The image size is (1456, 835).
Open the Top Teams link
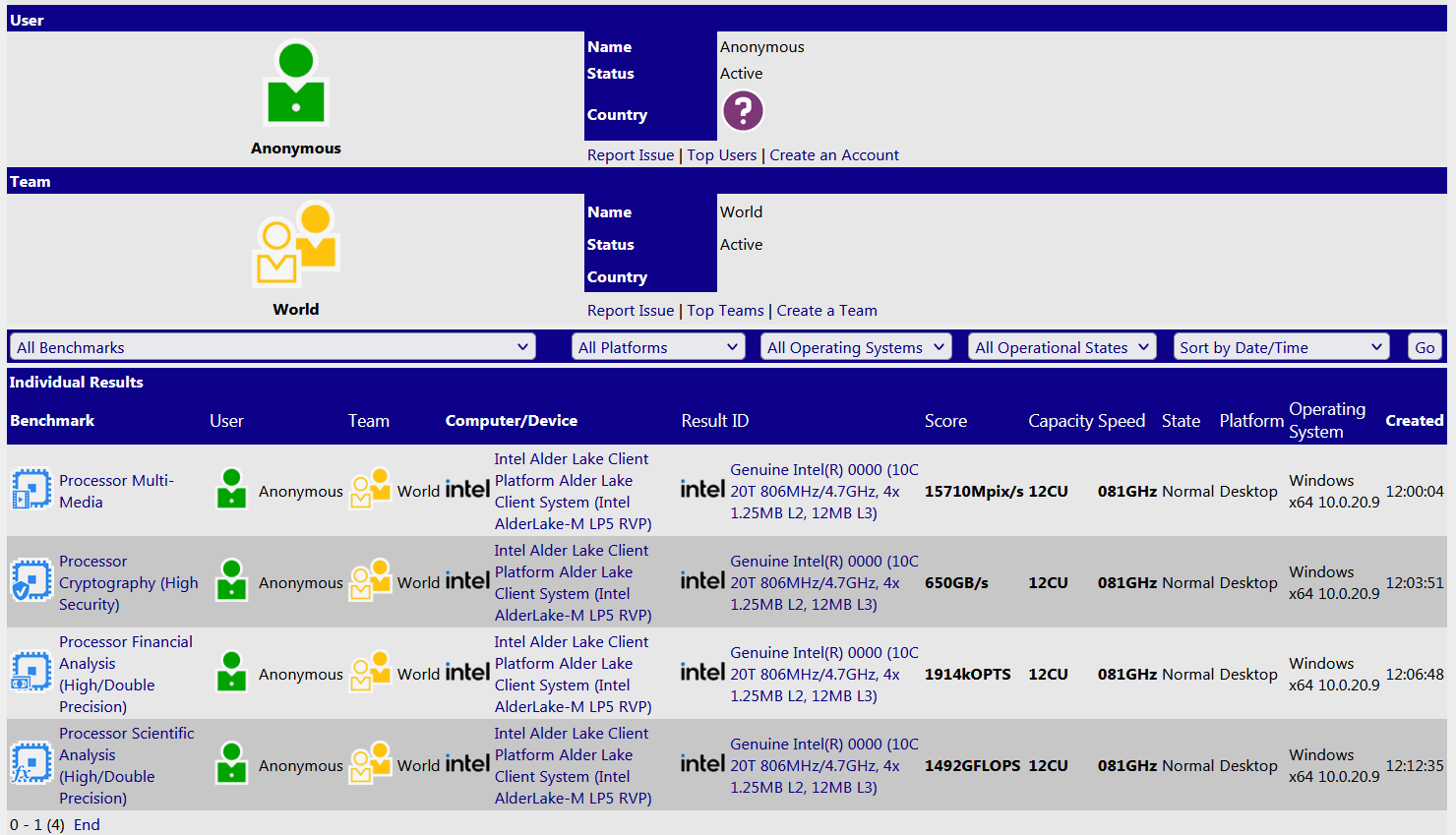point(725,311)
